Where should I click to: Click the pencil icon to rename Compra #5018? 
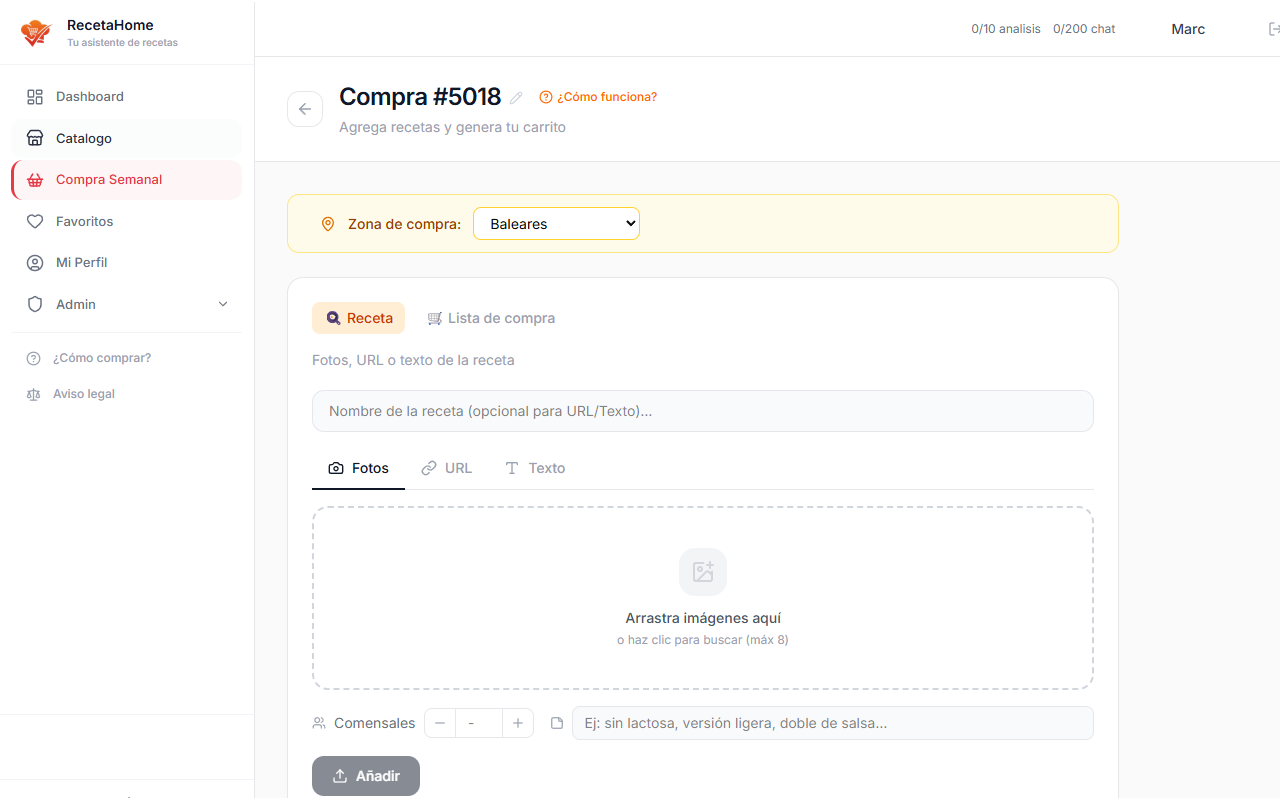tap(515, 97)
